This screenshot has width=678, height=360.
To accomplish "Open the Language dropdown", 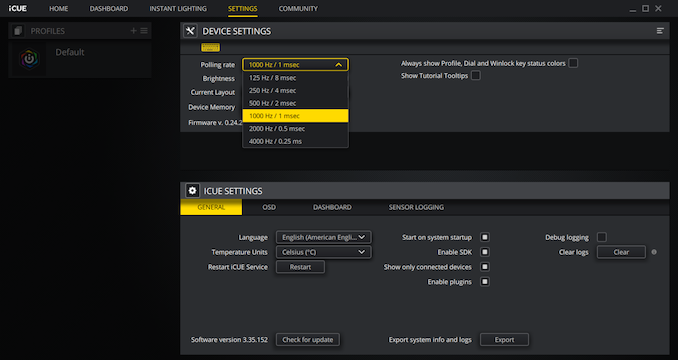I will (323, 237).
